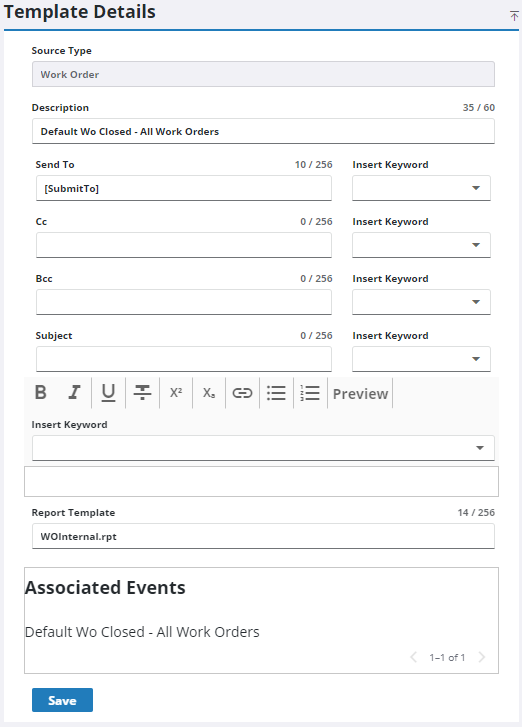The width and height of the screenshot is (522, 727).
Task: Save the template
Action: 62,700
